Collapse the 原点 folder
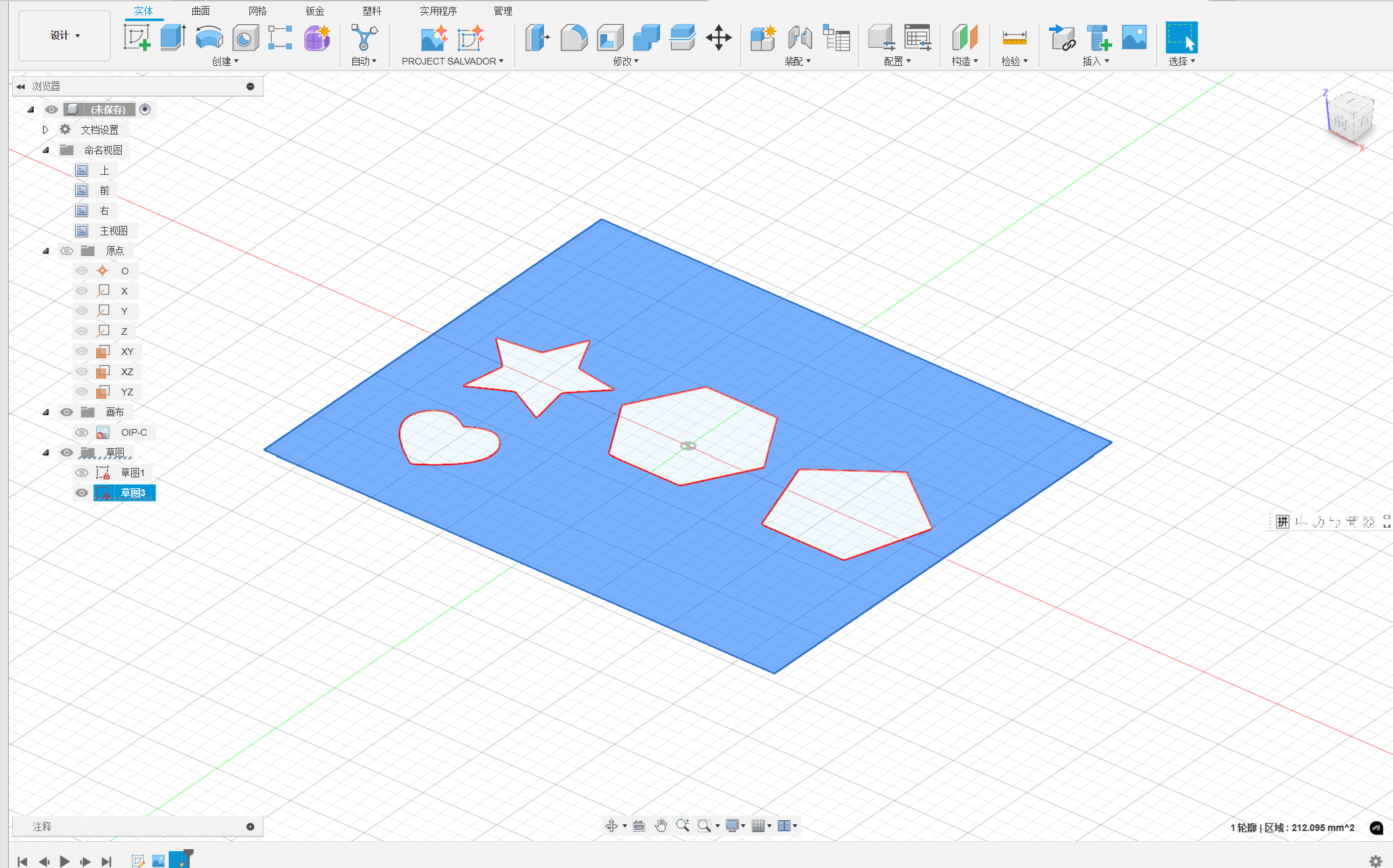 pos(46,251)
